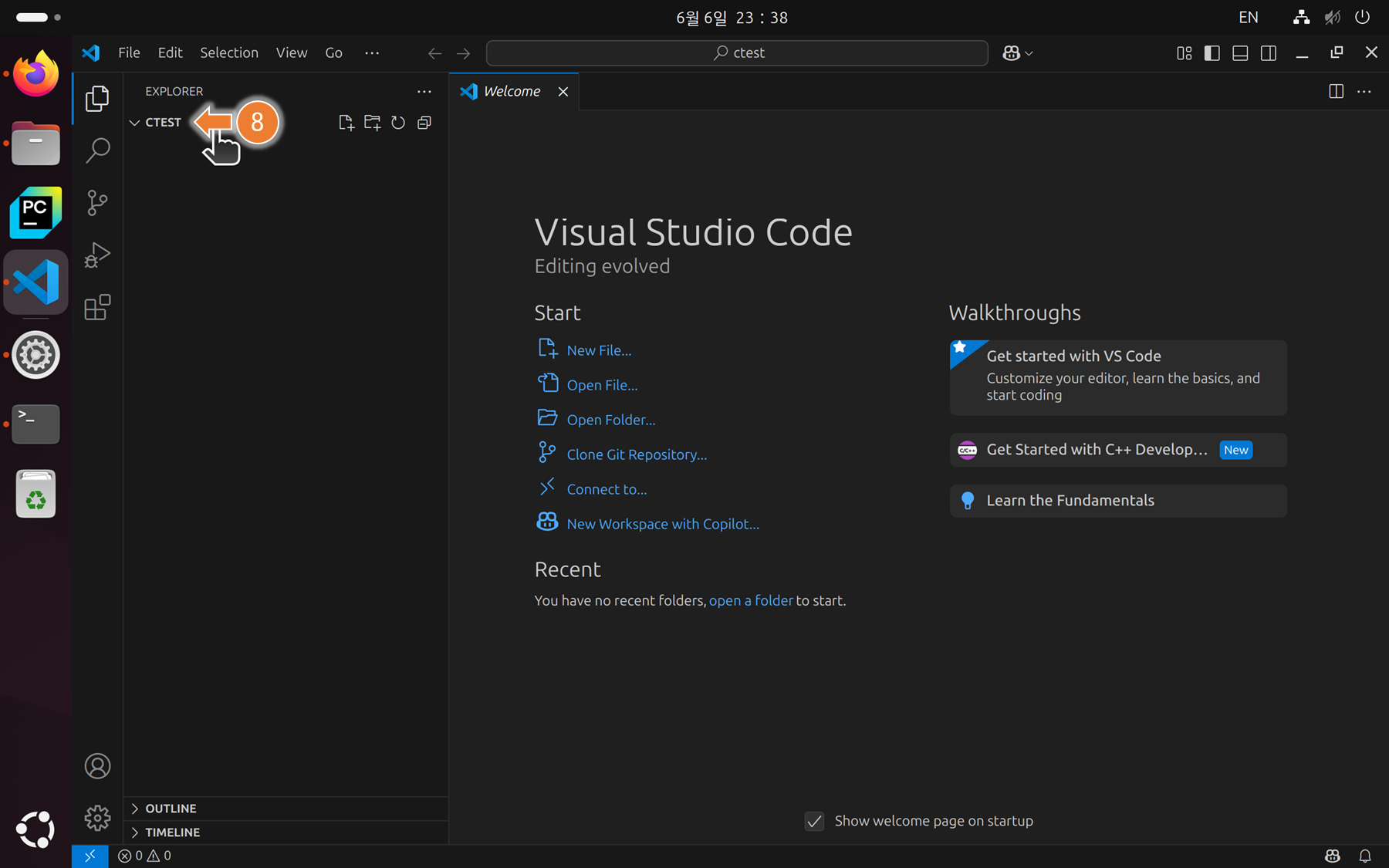Click the Open File... link
Viewport: 1389px width, 868px height.
tap(602, 385)
